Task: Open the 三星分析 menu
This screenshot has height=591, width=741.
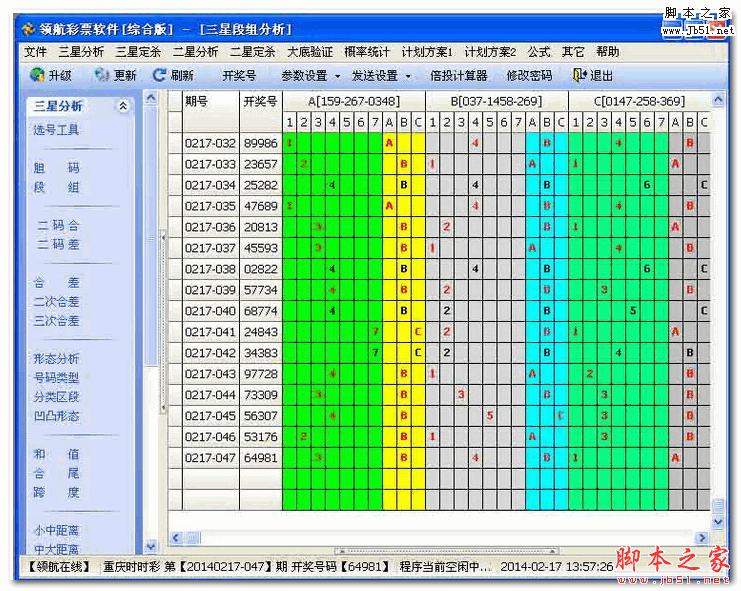Action: point(81,51)
